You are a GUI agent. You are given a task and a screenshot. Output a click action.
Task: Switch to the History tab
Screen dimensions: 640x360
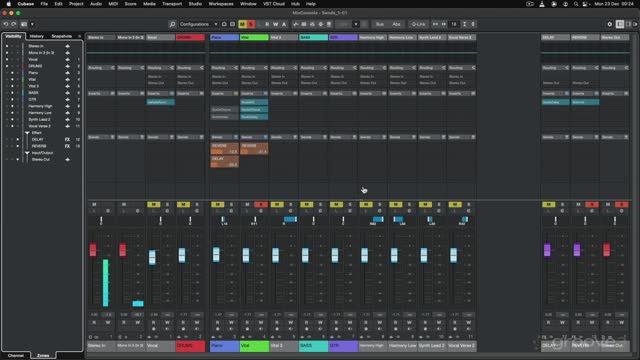click(37, 36)
